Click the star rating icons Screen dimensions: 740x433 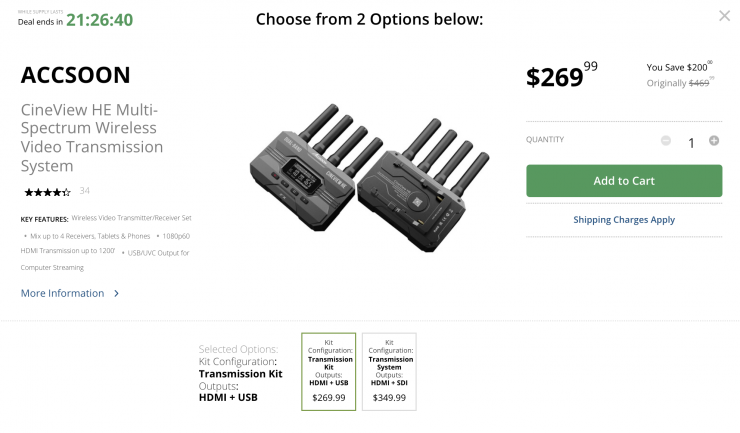pyautogui.click(x=47, y=191)
